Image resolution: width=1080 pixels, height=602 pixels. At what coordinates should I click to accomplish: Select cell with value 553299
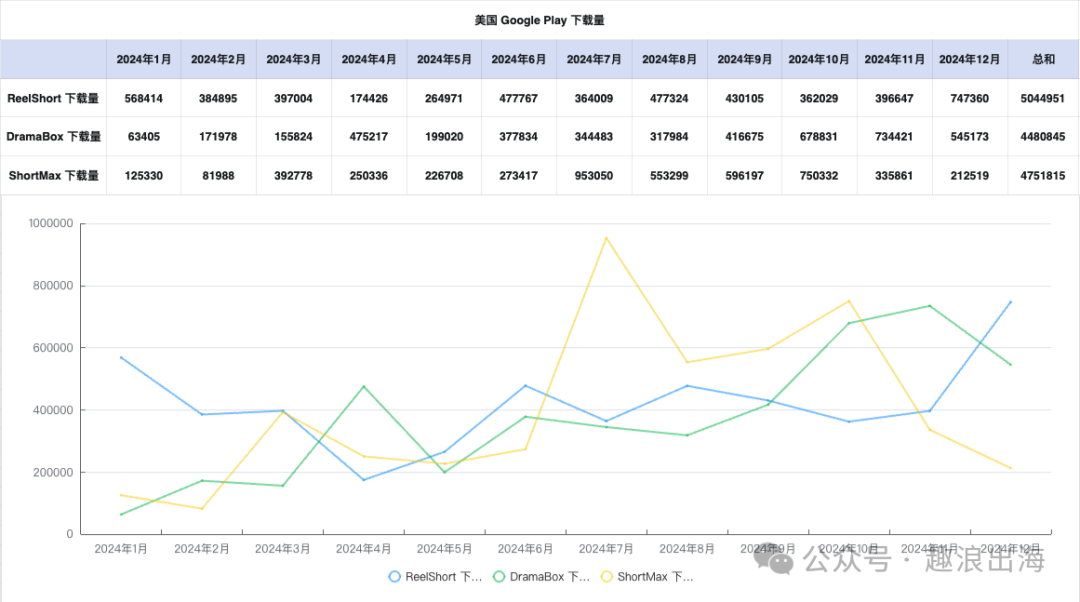coord(669,176)
